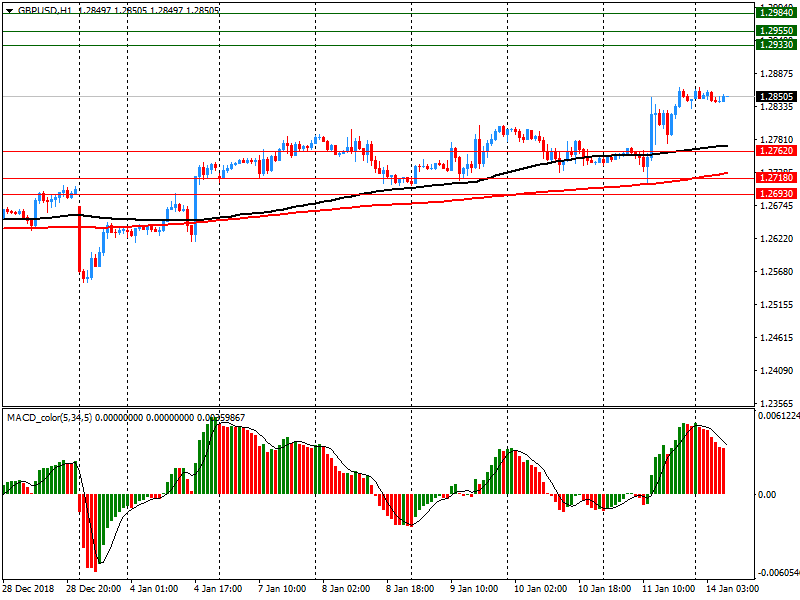Select the 1.27620 red price level label

777,151
